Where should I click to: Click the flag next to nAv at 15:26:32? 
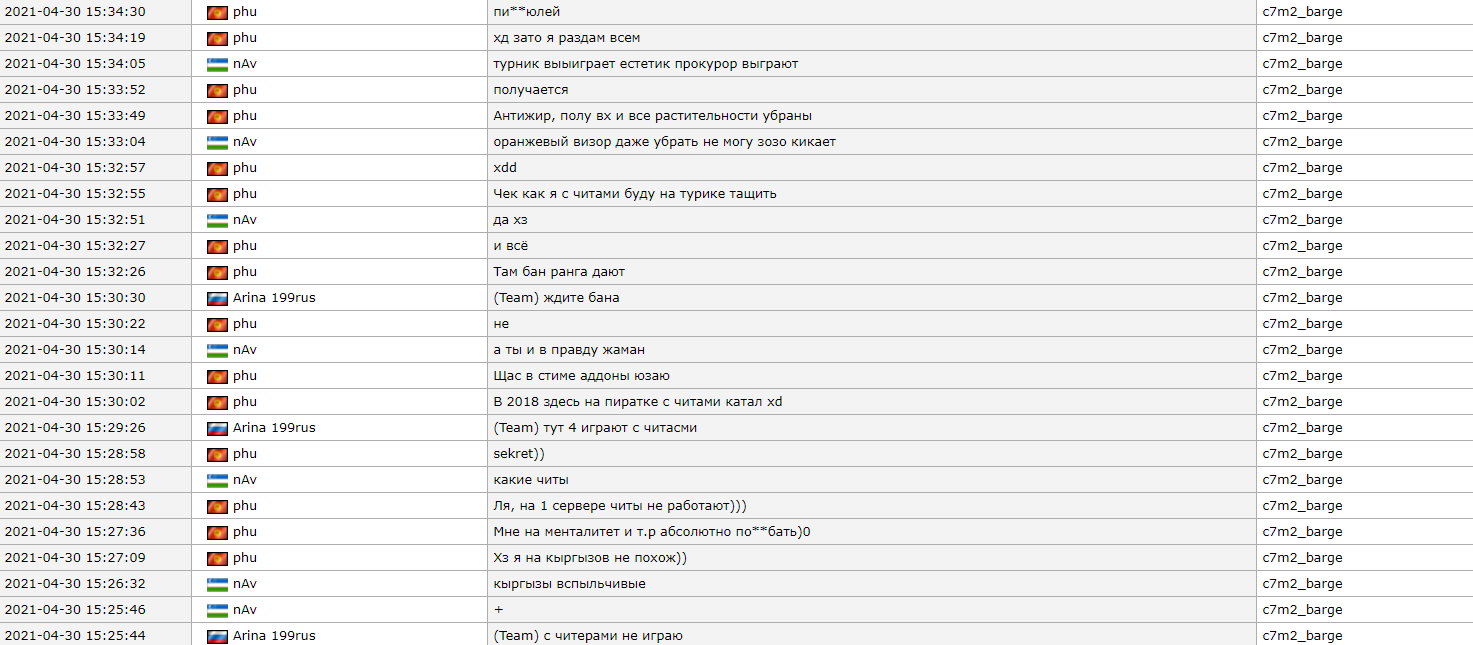217,584
